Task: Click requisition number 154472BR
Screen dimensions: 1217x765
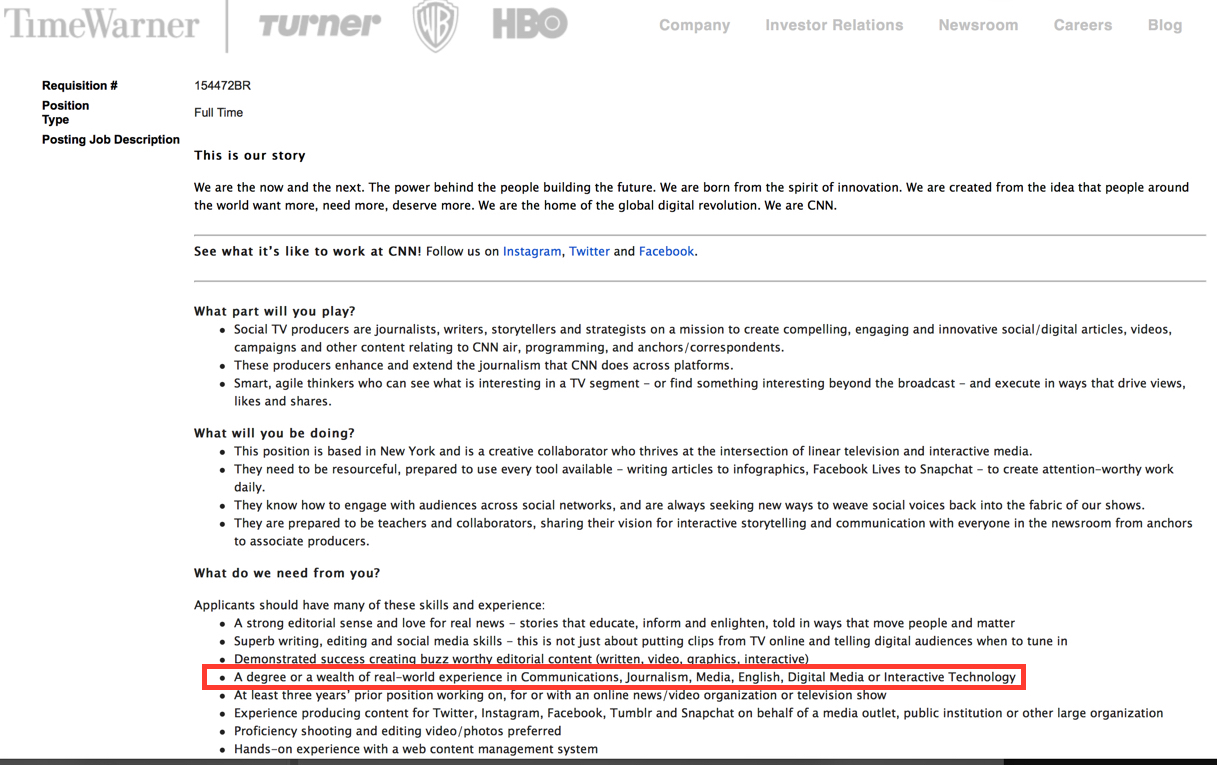Action: (x=222, y=86)
